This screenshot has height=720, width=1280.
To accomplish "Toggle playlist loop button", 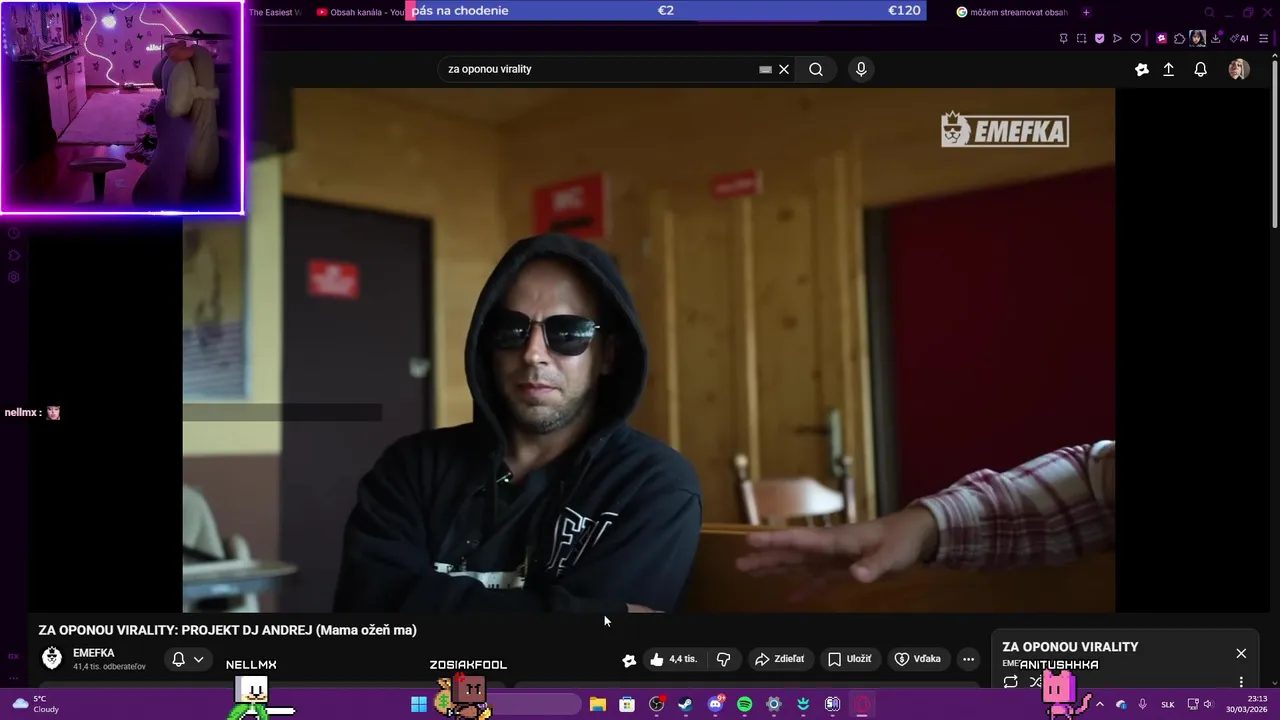I will pyautogui.click(x=1011, y=682).
